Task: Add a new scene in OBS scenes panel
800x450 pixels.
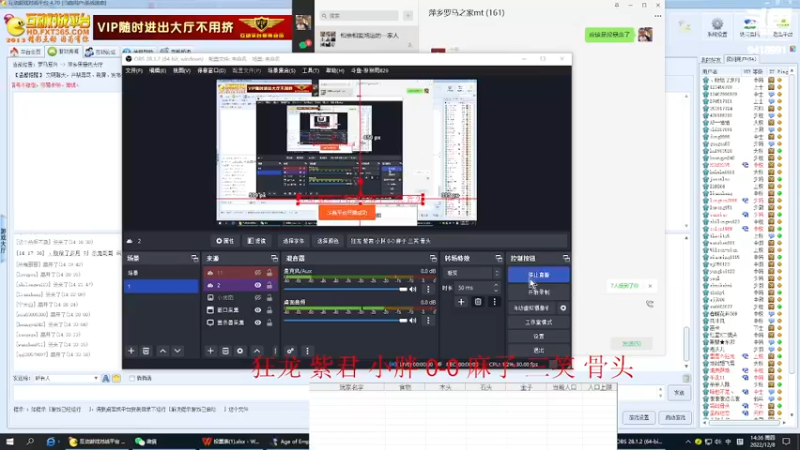Action: 131,351
